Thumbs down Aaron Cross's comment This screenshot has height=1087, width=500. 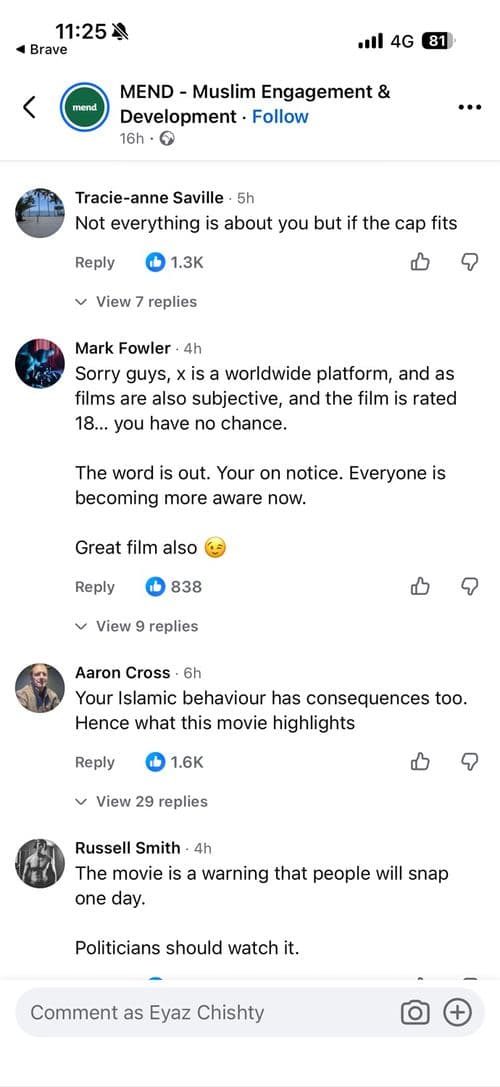coord(470,762)
